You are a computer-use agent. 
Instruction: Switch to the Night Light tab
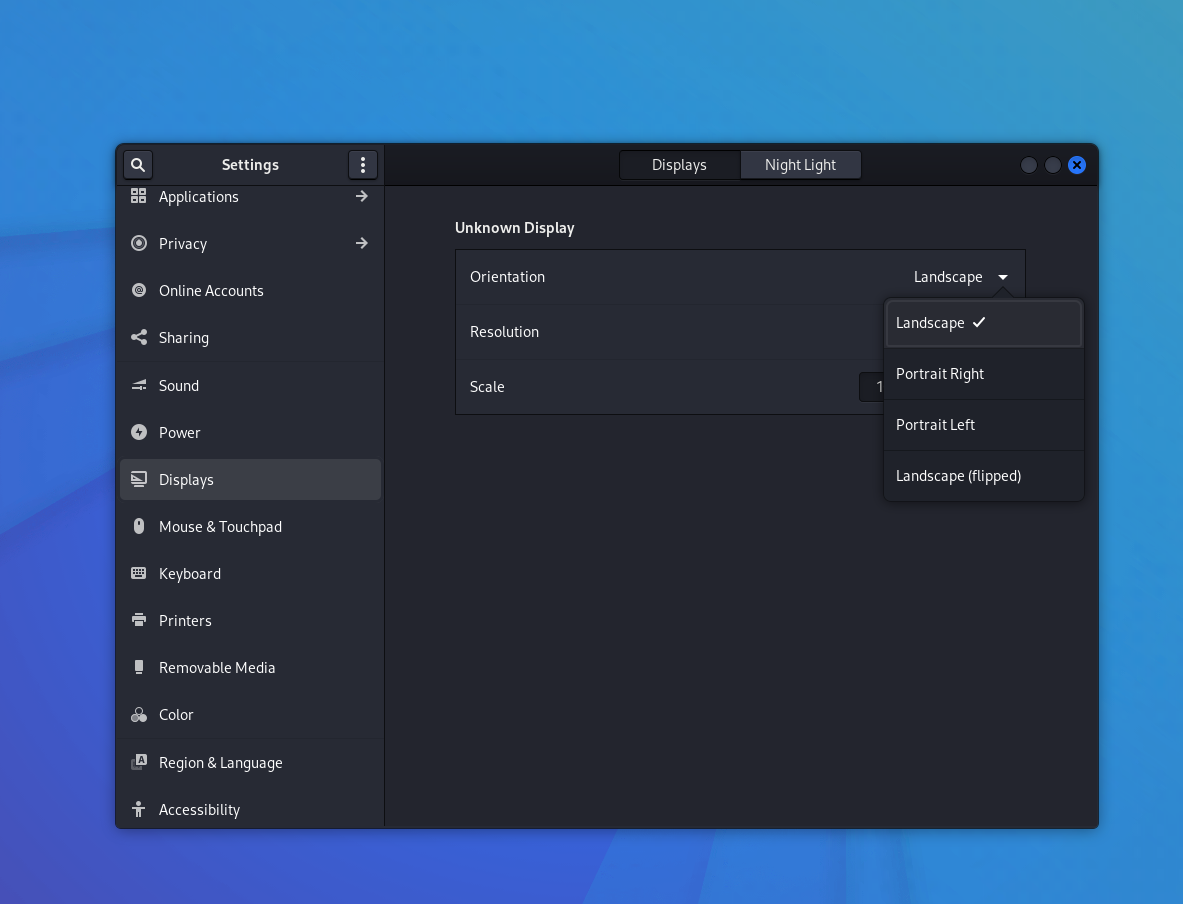point(800,165)
